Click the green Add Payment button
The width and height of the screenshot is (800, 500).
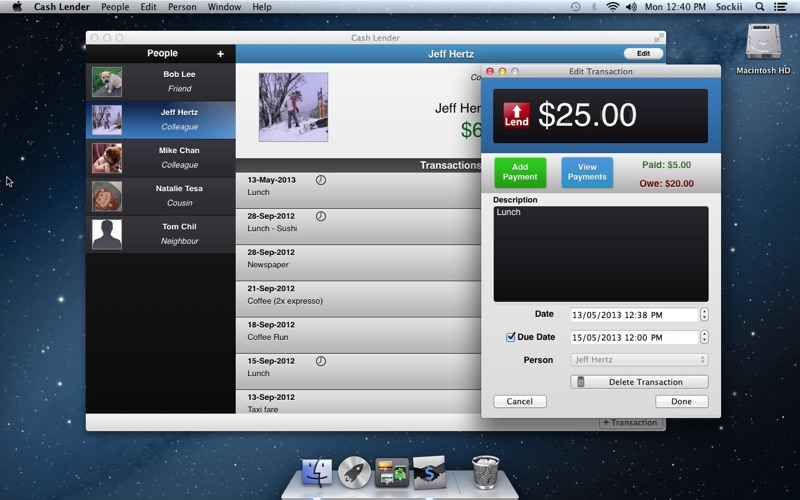[x=520, y=172]
